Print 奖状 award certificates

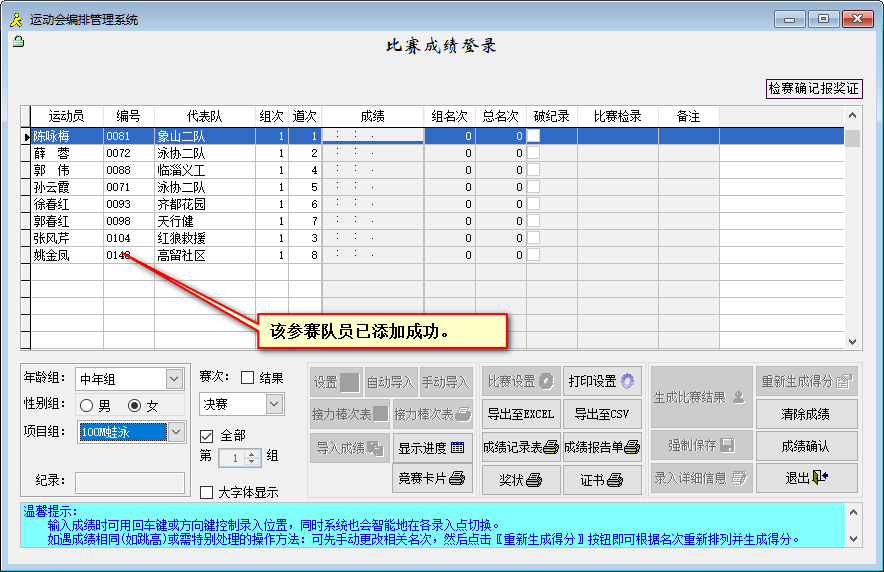(x=520, y=479)
